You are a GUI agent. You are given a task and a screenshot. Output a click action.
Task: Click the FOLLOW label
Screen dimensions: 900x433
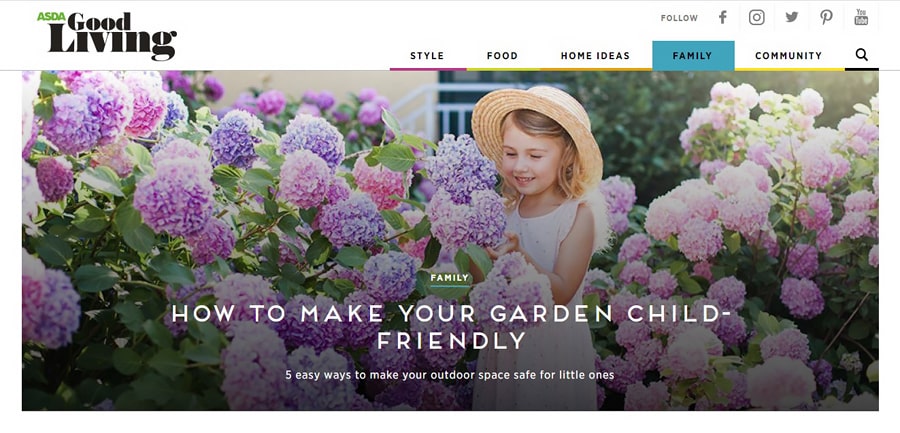click(679, 18)
